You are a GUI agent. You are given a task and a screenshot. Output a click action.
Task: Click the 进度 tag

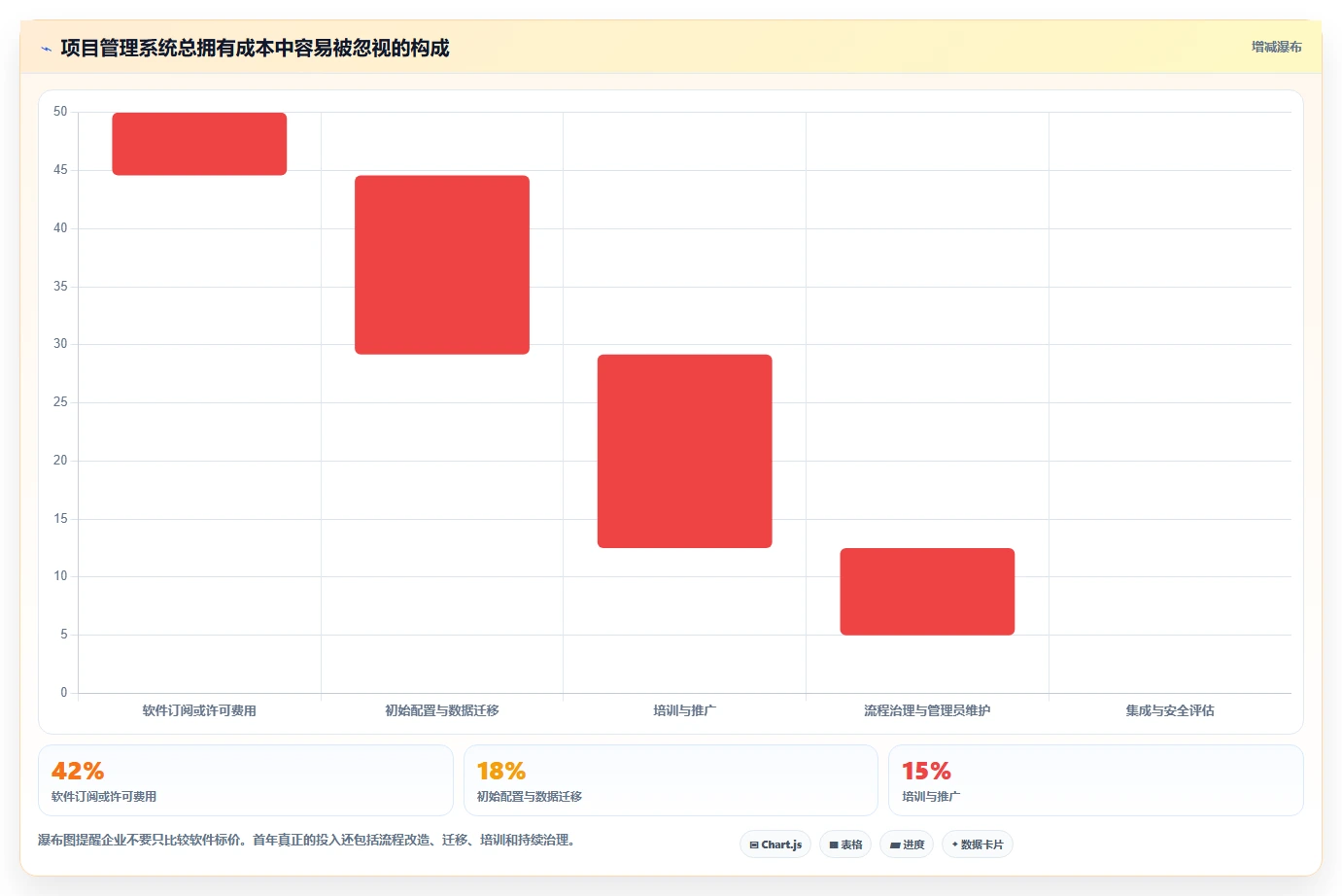(x=907, y=844)
